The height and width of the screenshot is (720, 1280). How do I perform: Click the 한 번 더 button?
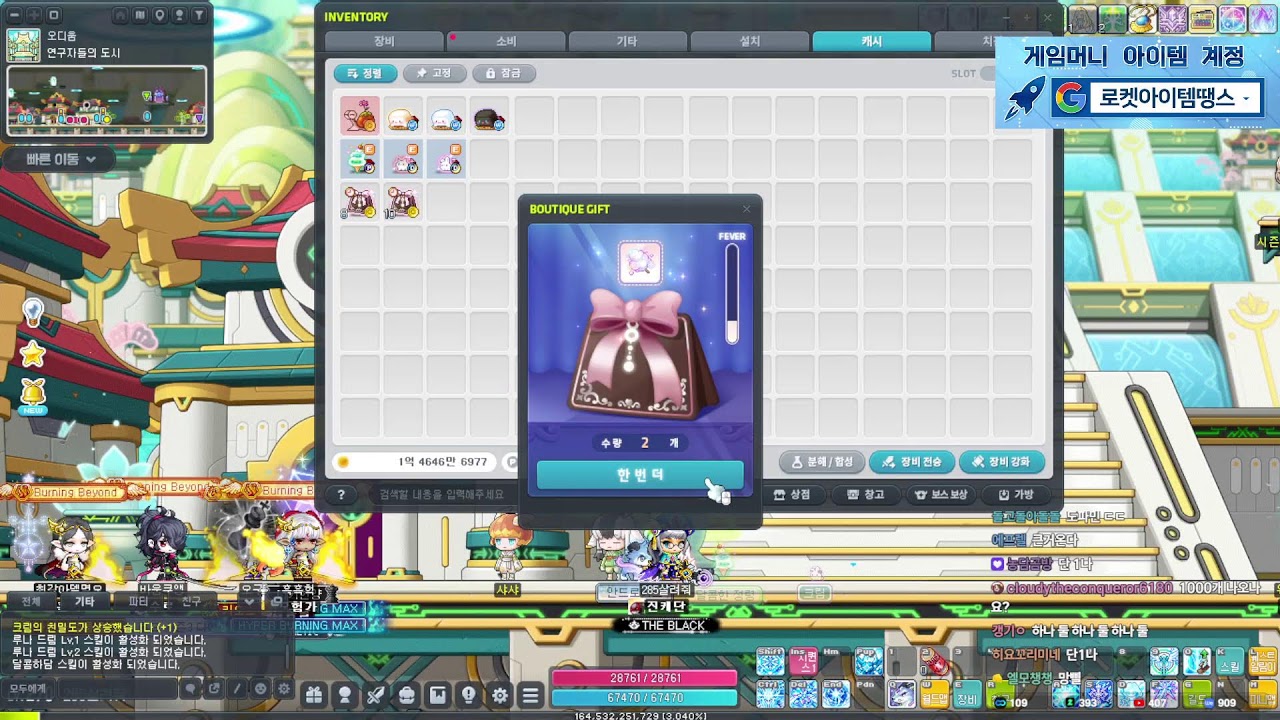point(640,475)
